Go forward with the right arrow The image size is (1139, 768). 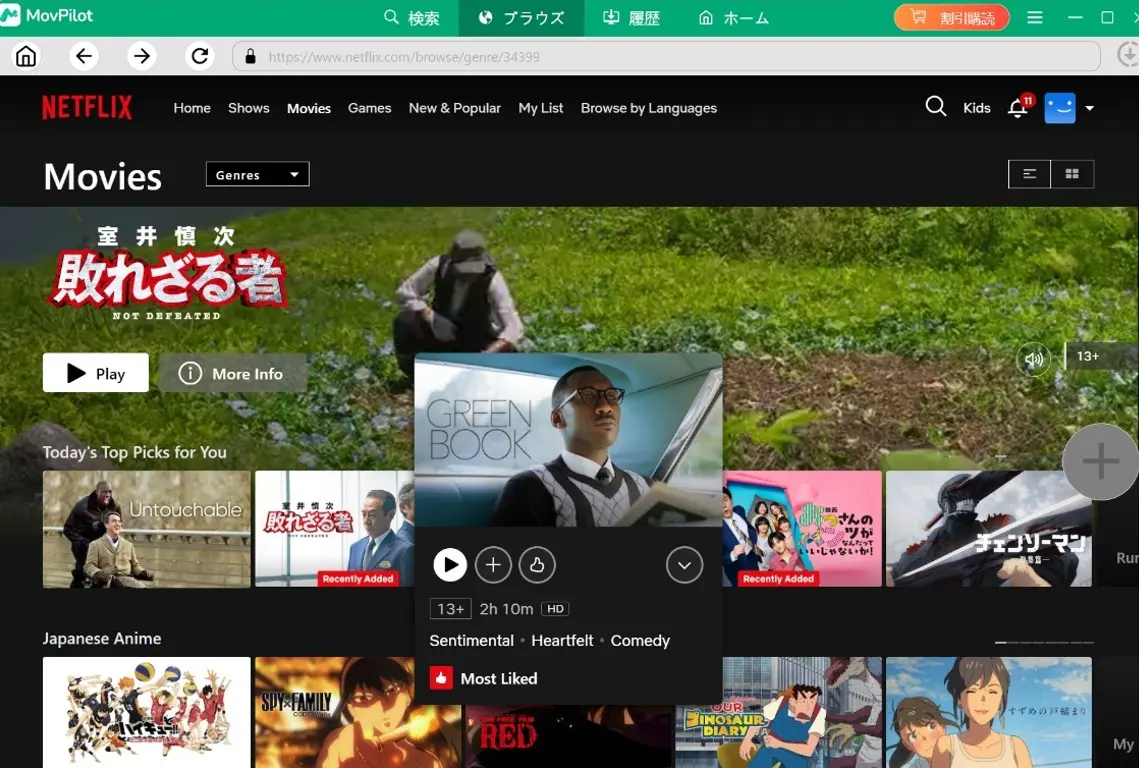[x=142, y=56]
